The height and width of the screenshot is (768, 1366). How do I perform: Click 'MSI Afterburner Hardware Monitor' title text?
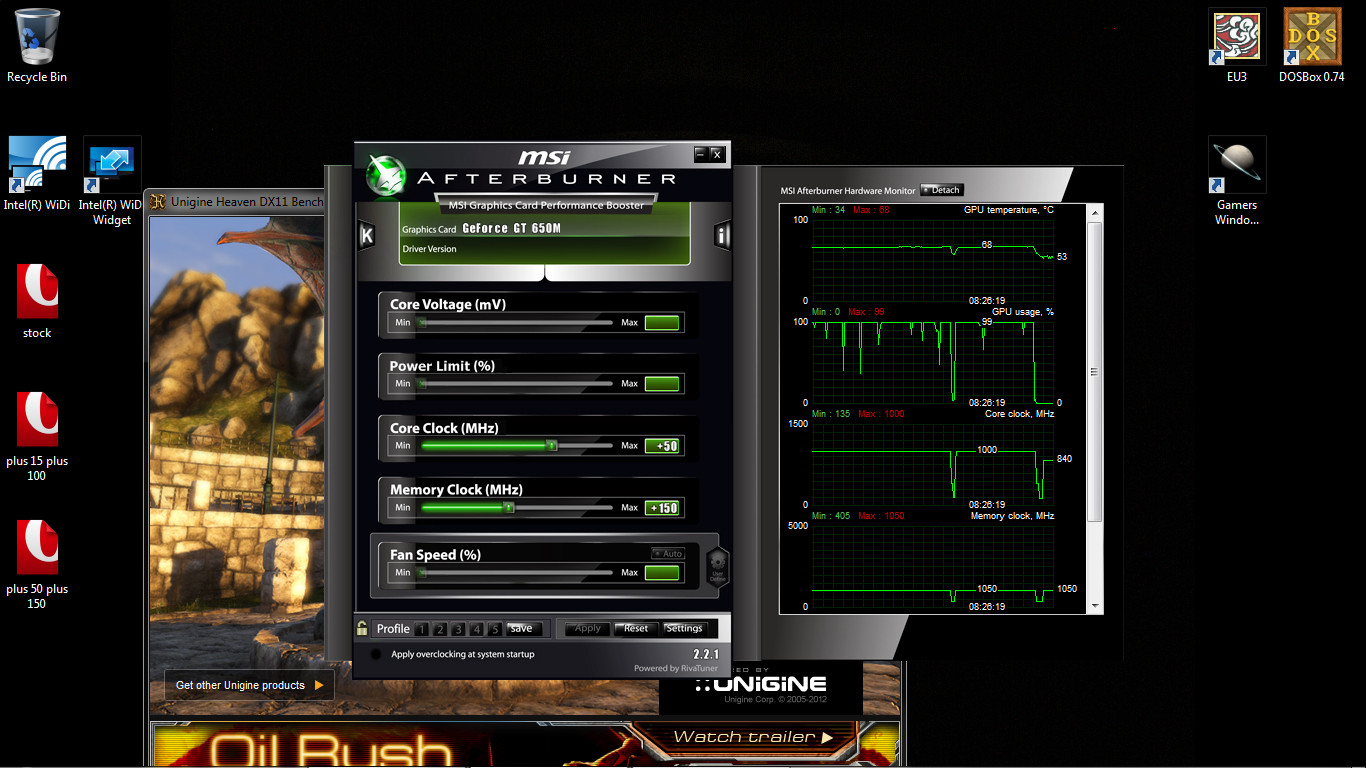point(848,190)
